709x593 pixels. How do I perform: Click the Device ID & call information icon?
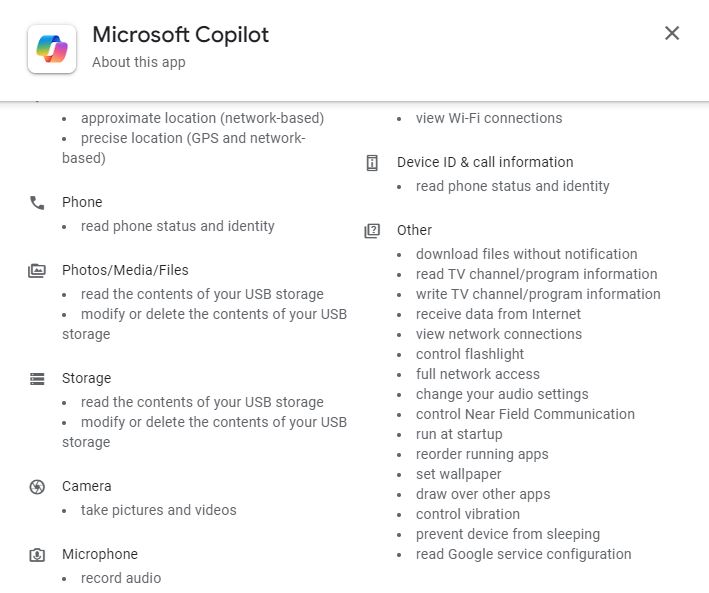[x=372, y=162]
